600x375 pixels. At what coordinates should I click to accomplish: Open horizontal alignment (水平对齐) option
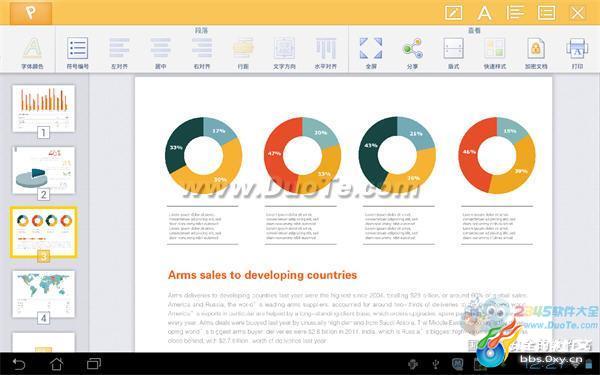pos(326,52)
